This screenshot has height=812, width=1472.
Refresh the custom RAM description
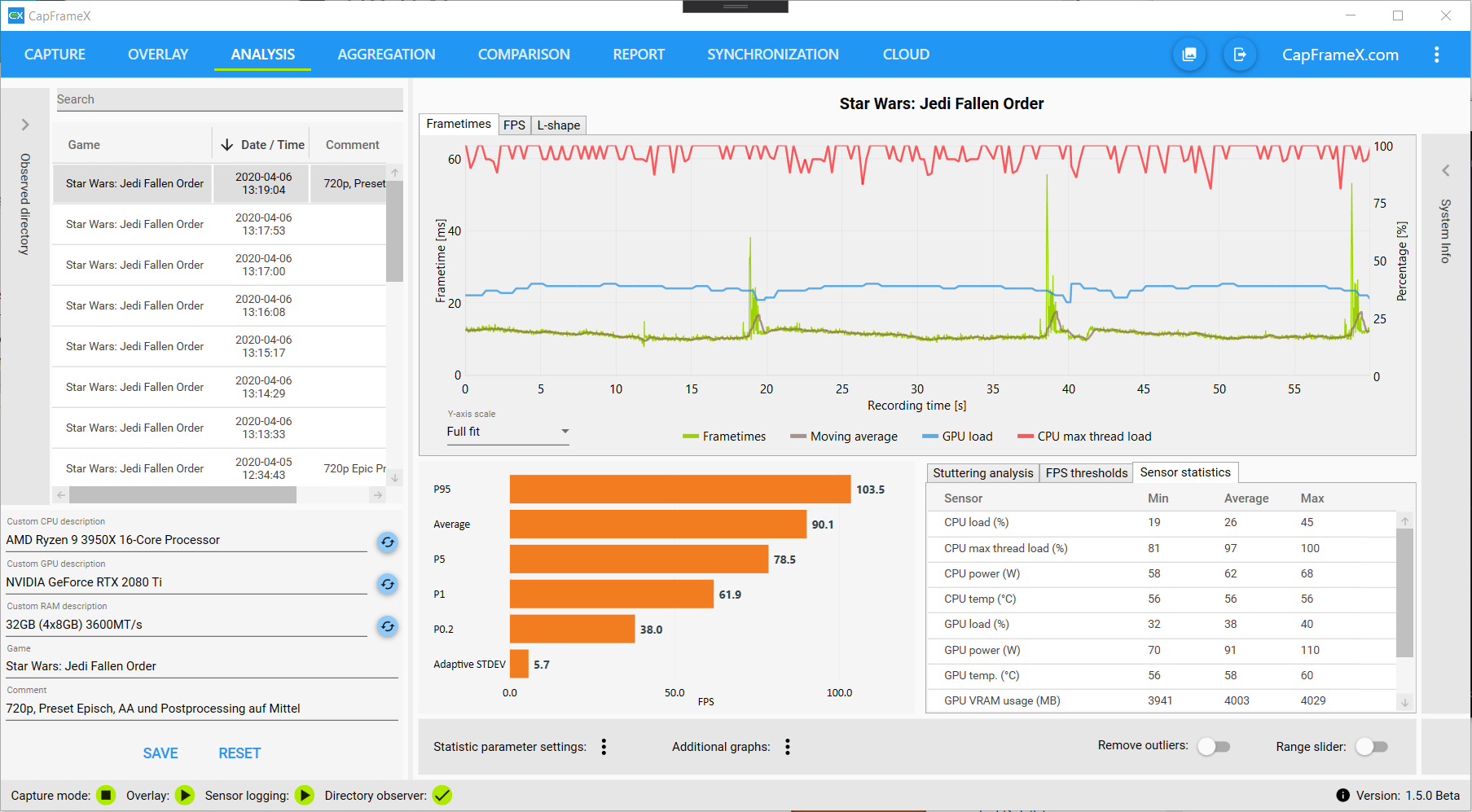[x=388, y=626]
